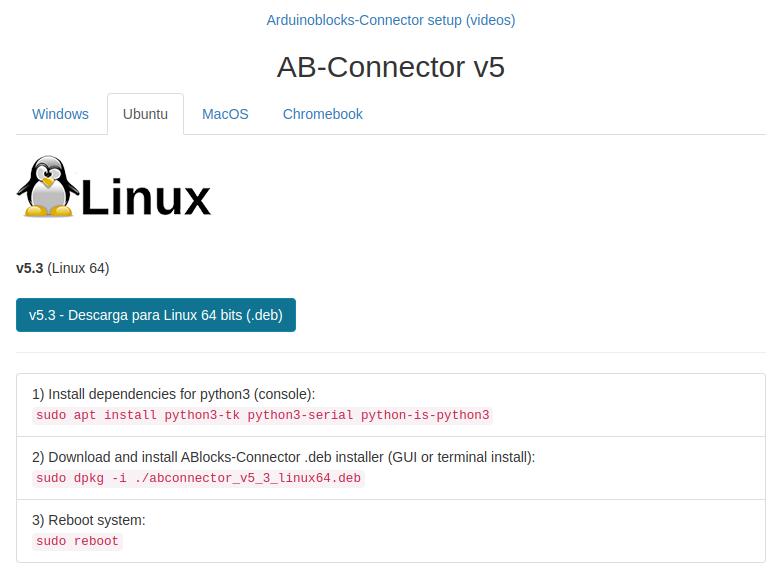This screenshot has height=580, width=776.
Task: Click python-is-python3 in the apt command
Action: coord(425,415)
